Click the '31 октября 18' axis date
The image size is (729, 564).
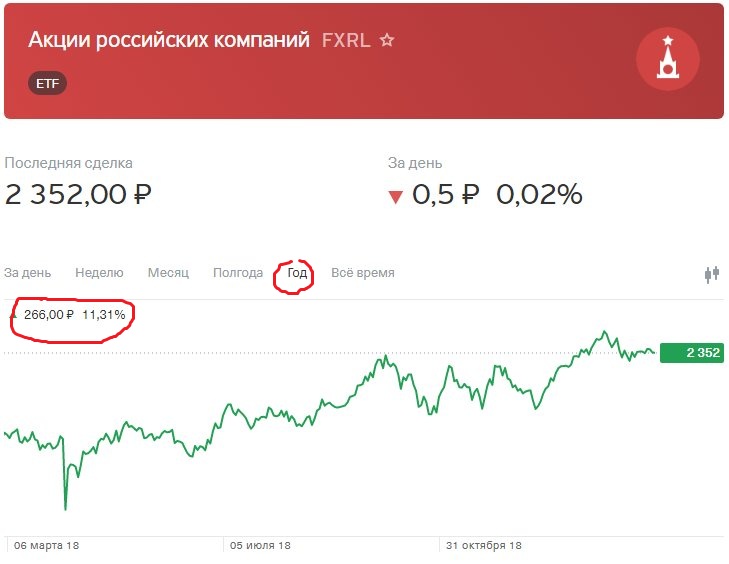[x=484, y=545]
